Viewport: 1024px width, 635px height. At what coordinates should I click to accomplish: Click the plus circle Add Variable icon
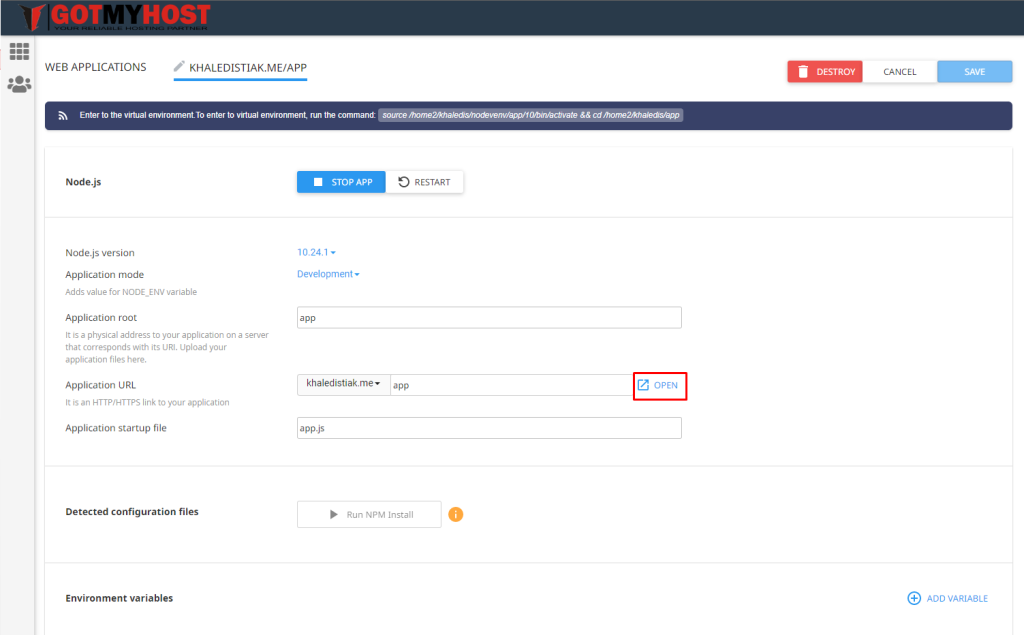(x=913, y=598)
